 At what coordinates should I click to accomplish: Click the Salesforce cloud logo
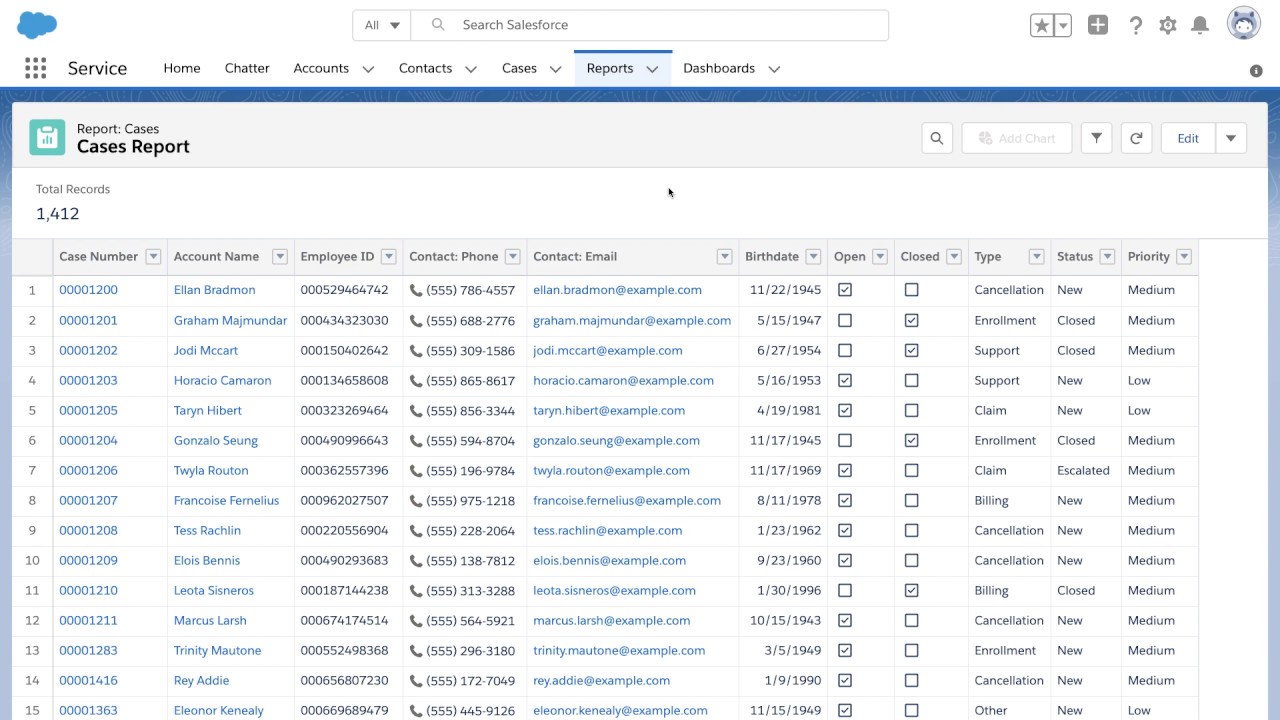point(37,25)
